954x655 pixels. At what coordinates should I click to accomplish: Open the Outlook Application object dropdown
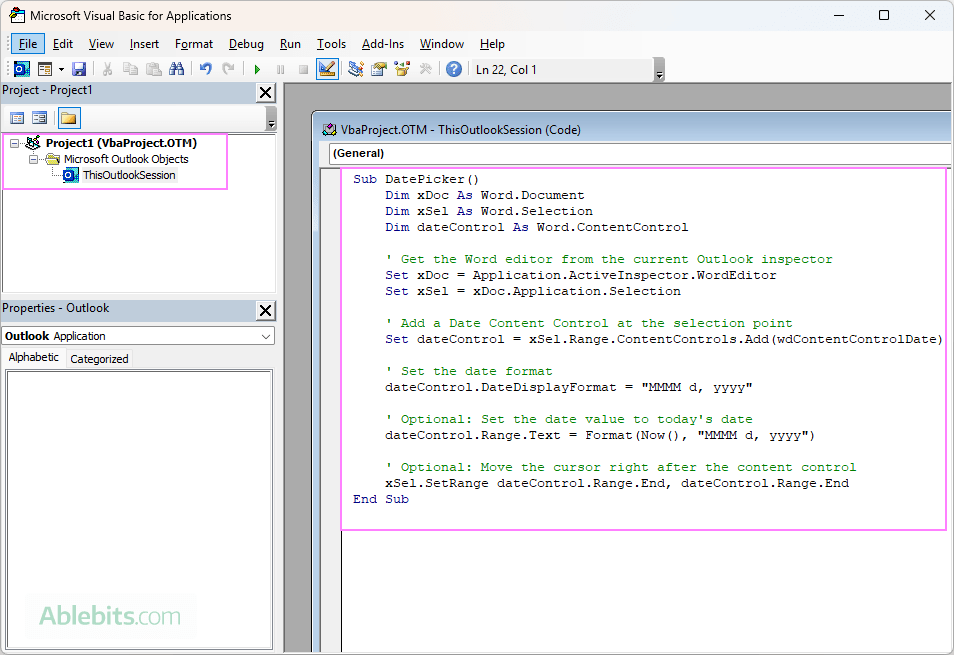click(266, 336)
